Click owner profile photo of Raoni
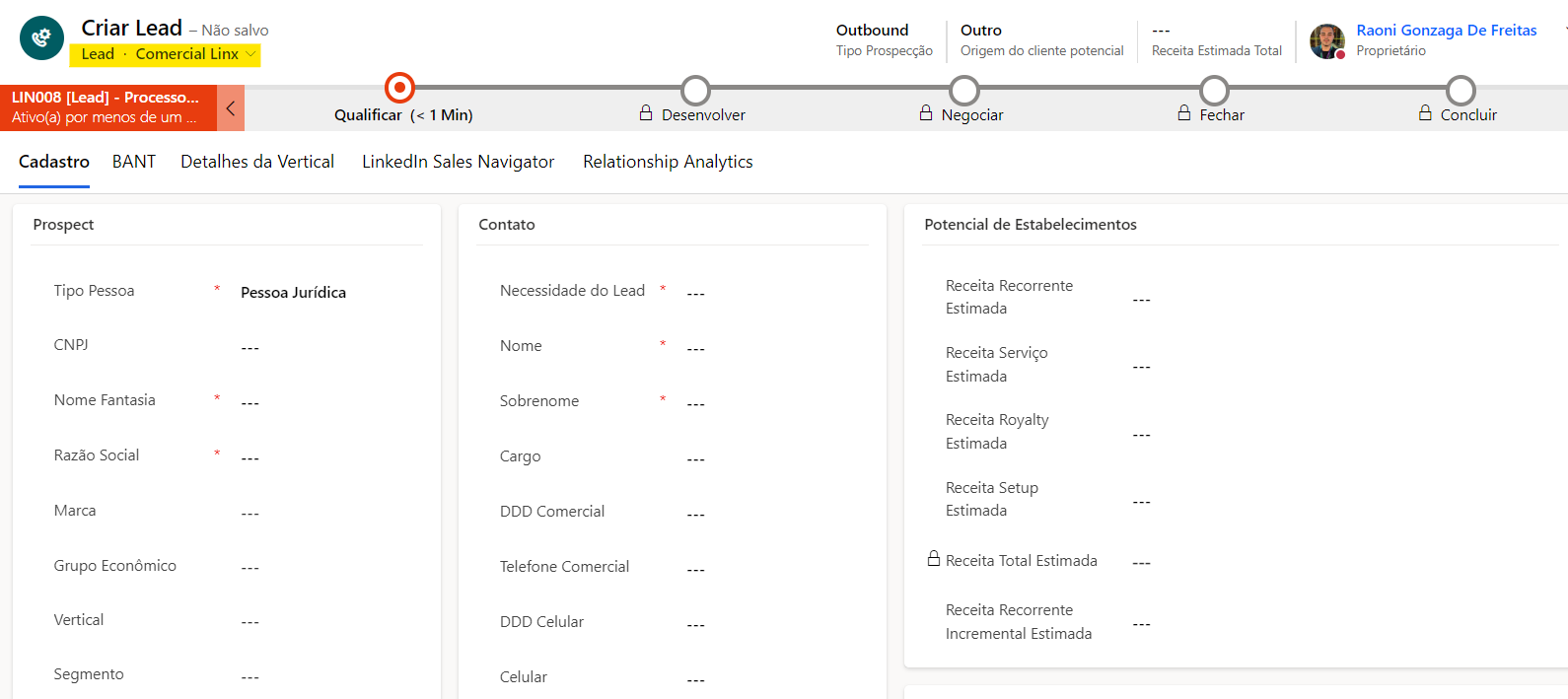This screenshot has width=1568, height=699. click(1326, 41)
